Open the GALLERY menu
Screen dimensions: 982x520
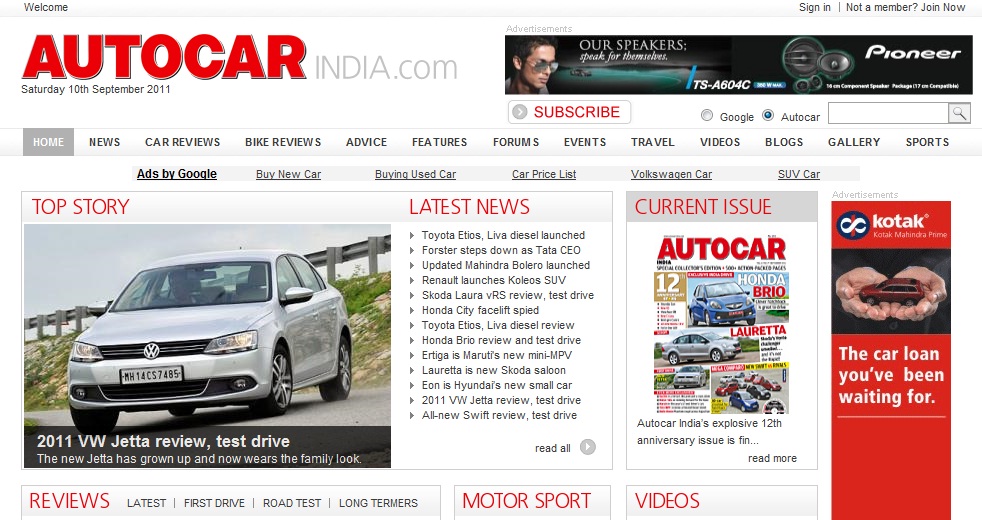[854, 142]
